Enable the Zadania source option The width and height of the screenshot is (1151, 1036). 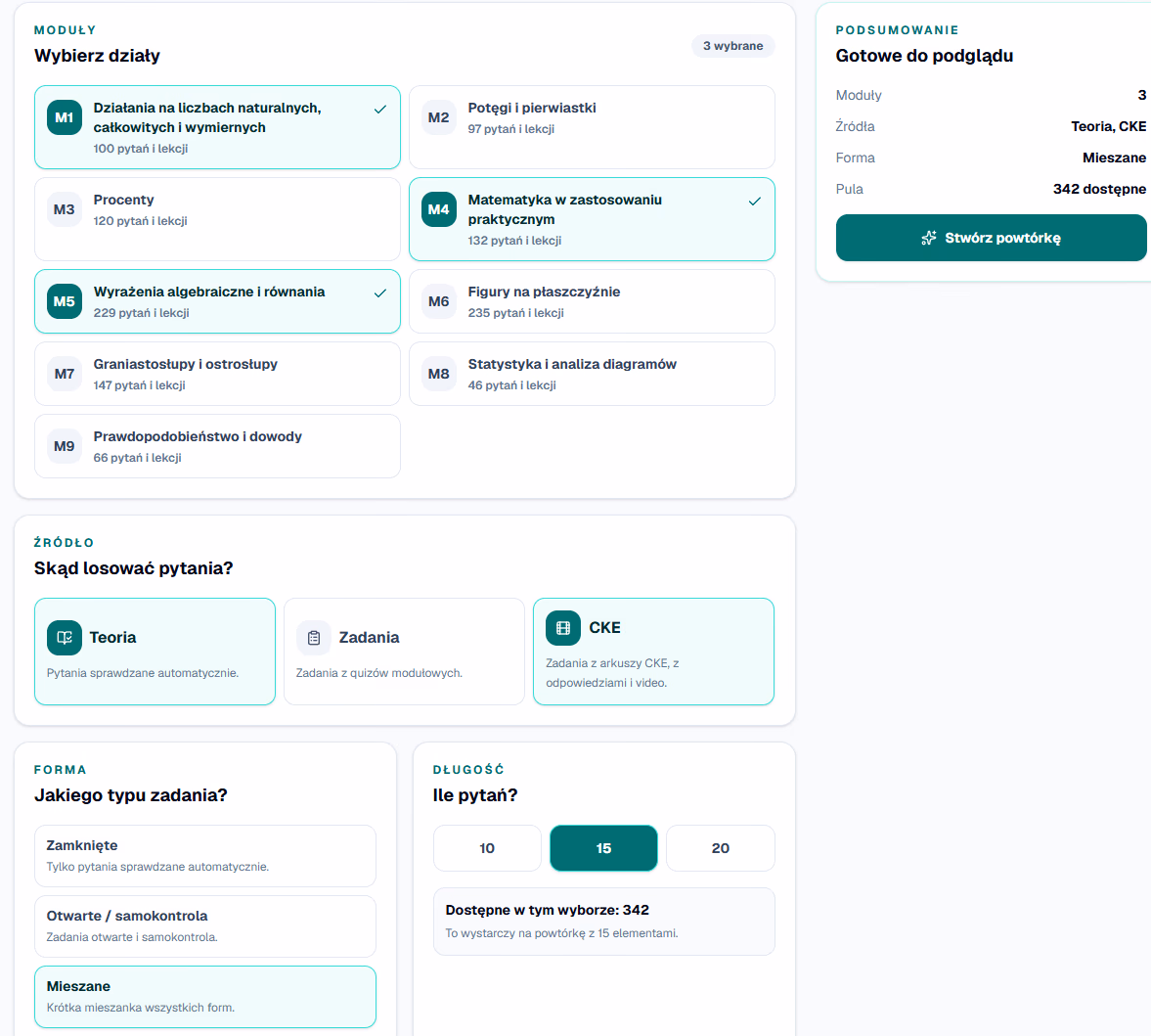(x=404, y=652)
